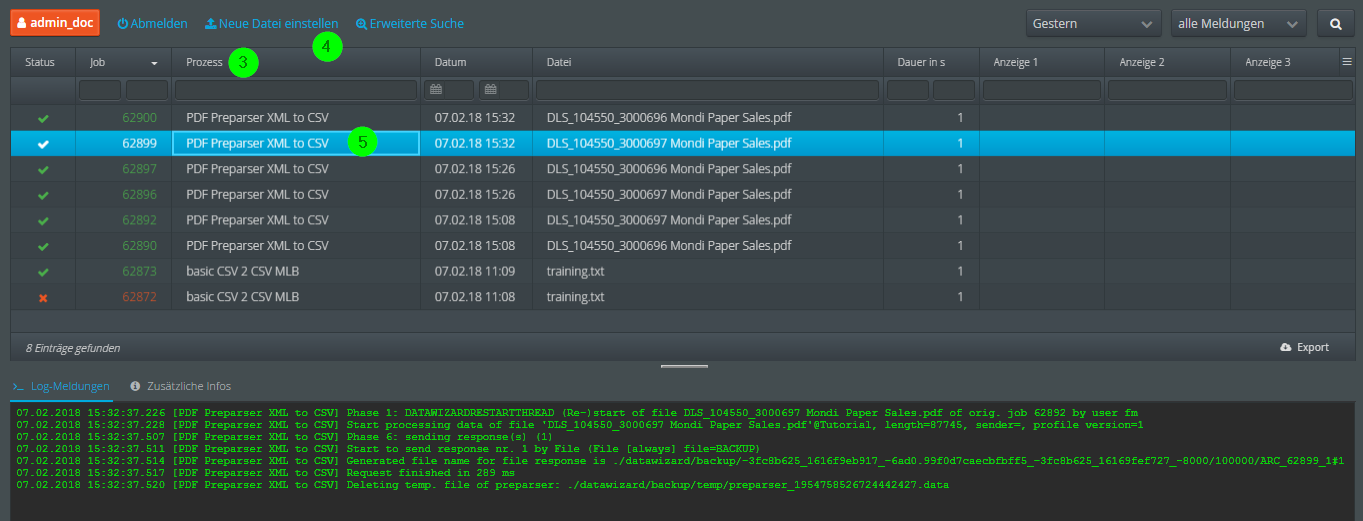Viewport: 1363px width, 521px height.
Task: Select job number 62873
Action: pyautogui.click(x=140, y=271)
